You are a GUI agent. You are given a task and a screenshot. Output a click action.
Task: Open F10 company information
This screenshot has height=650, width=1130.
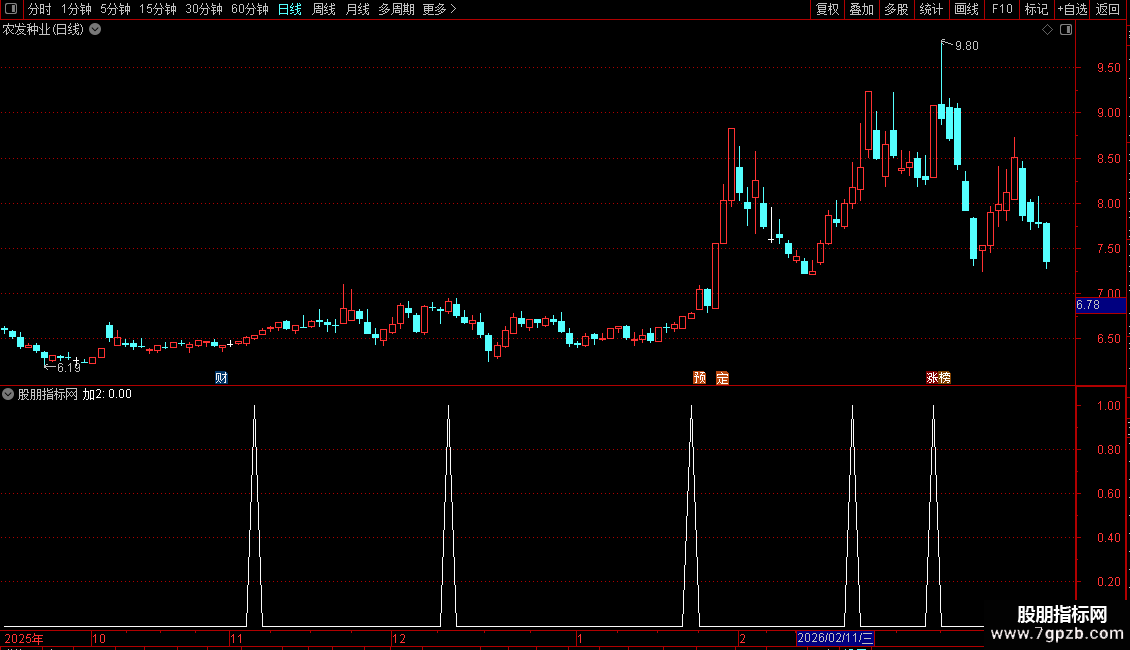1002,9
